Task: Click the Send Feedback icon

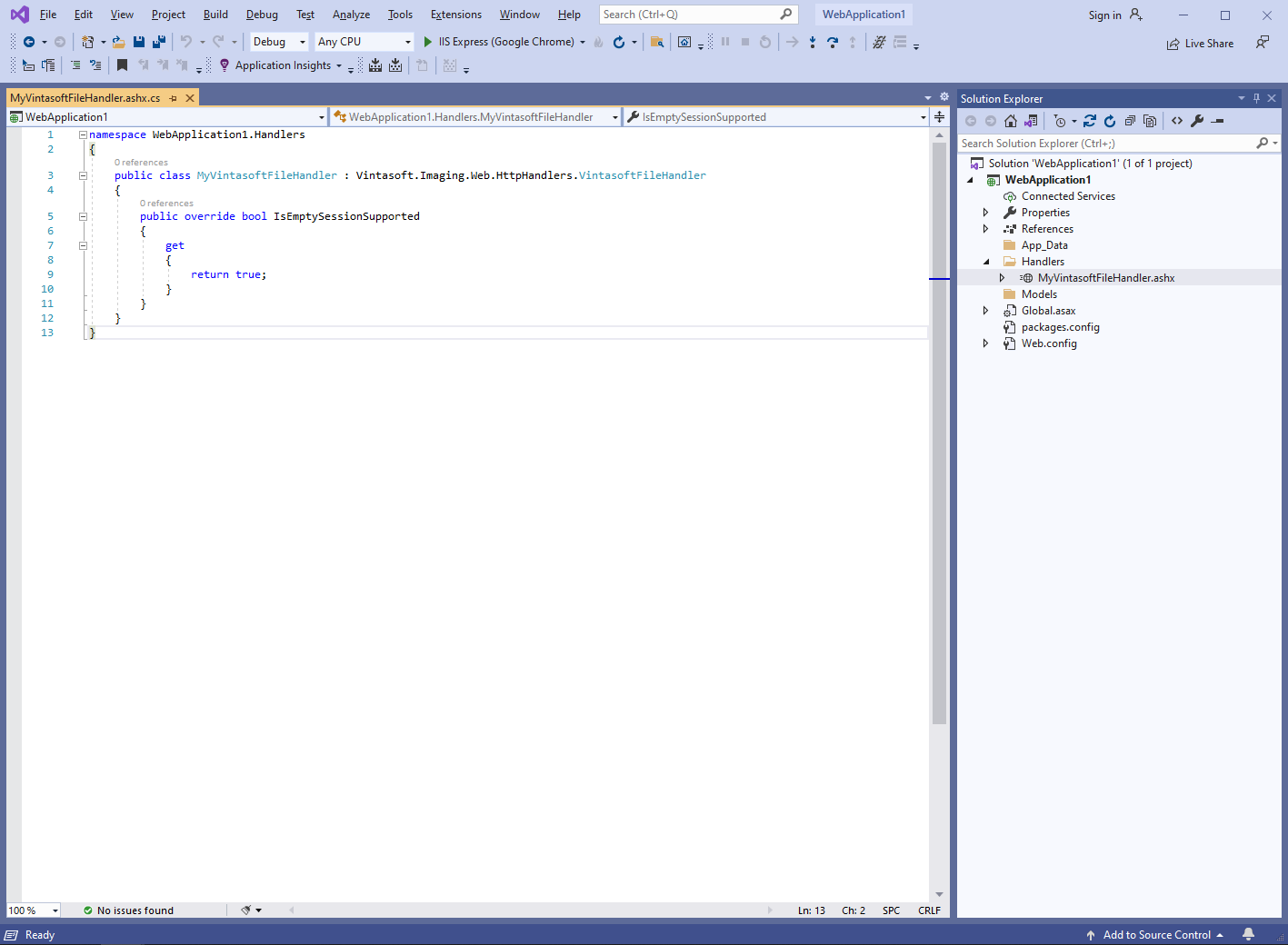Action: tap(1263, 43)
